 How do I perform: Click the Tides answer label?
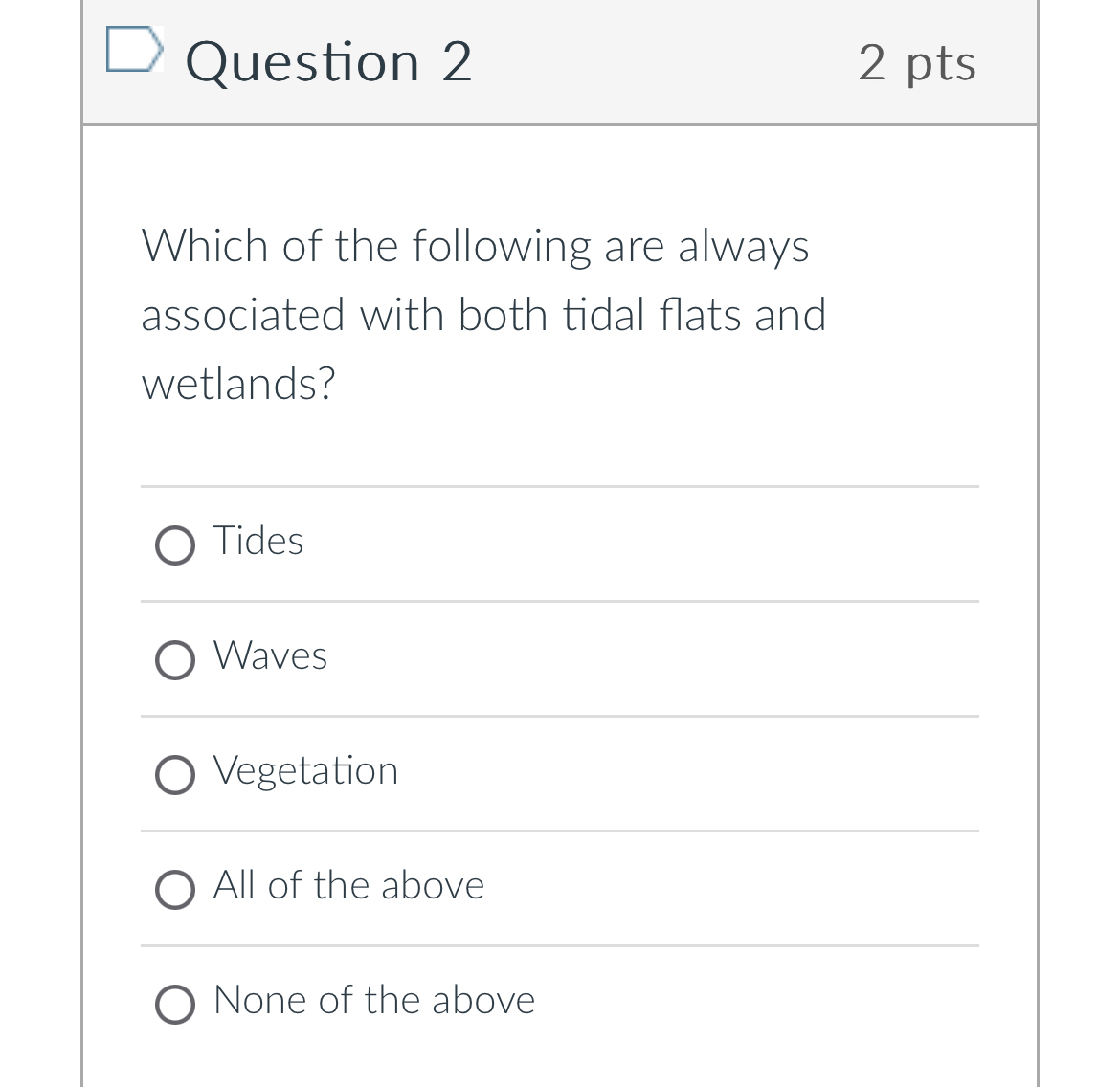(x=258, y=542)
